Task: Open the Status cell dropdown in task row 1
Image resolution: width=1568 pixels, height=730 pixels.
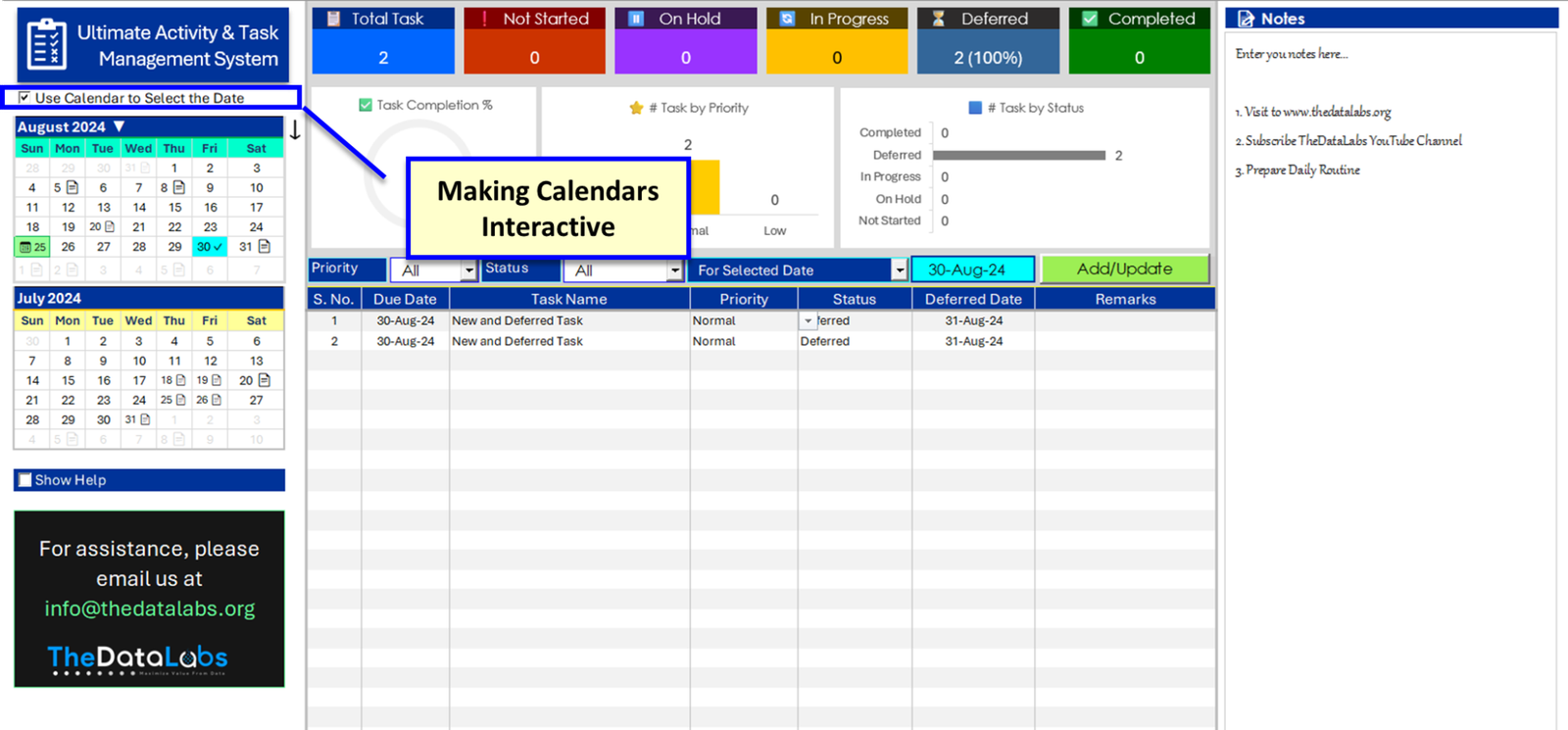Action: pos(808,320)
